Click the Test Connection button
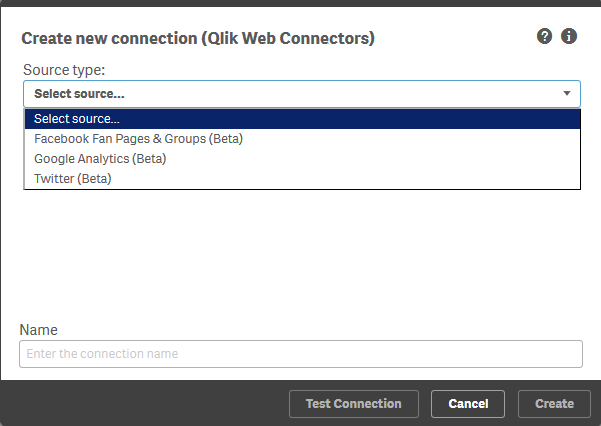601x426 pixels. 354,404
